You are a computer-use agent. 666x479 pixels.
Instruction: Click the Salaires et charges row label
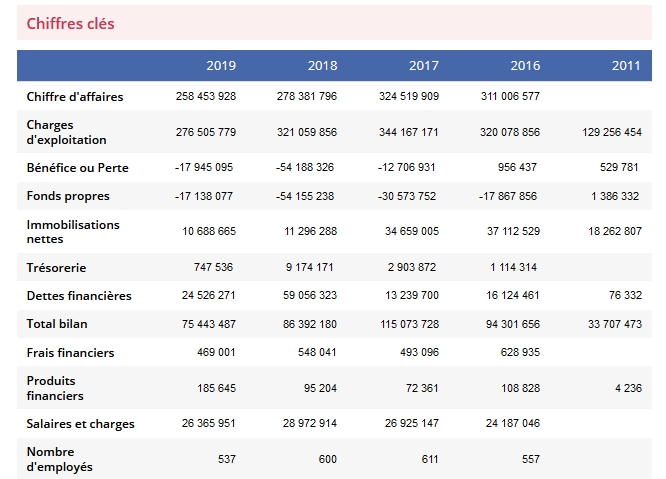(x=79, y=424)
